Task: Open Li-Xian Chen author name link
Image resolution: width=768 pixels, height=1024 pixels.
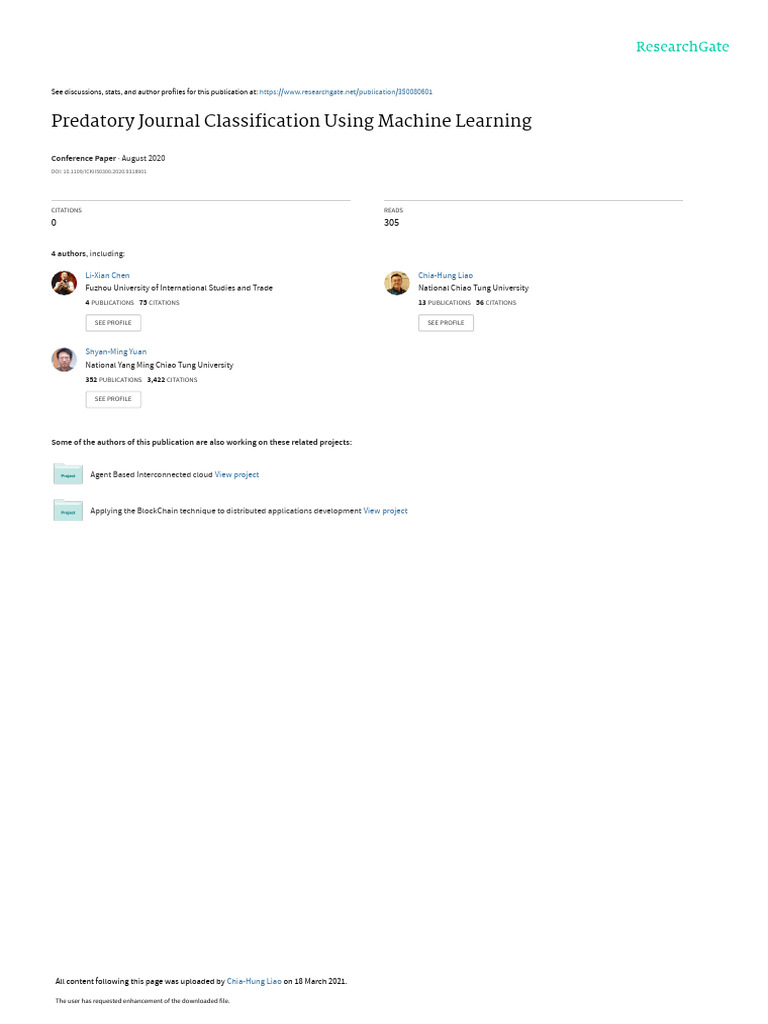Action: click(x=107, y=276)
